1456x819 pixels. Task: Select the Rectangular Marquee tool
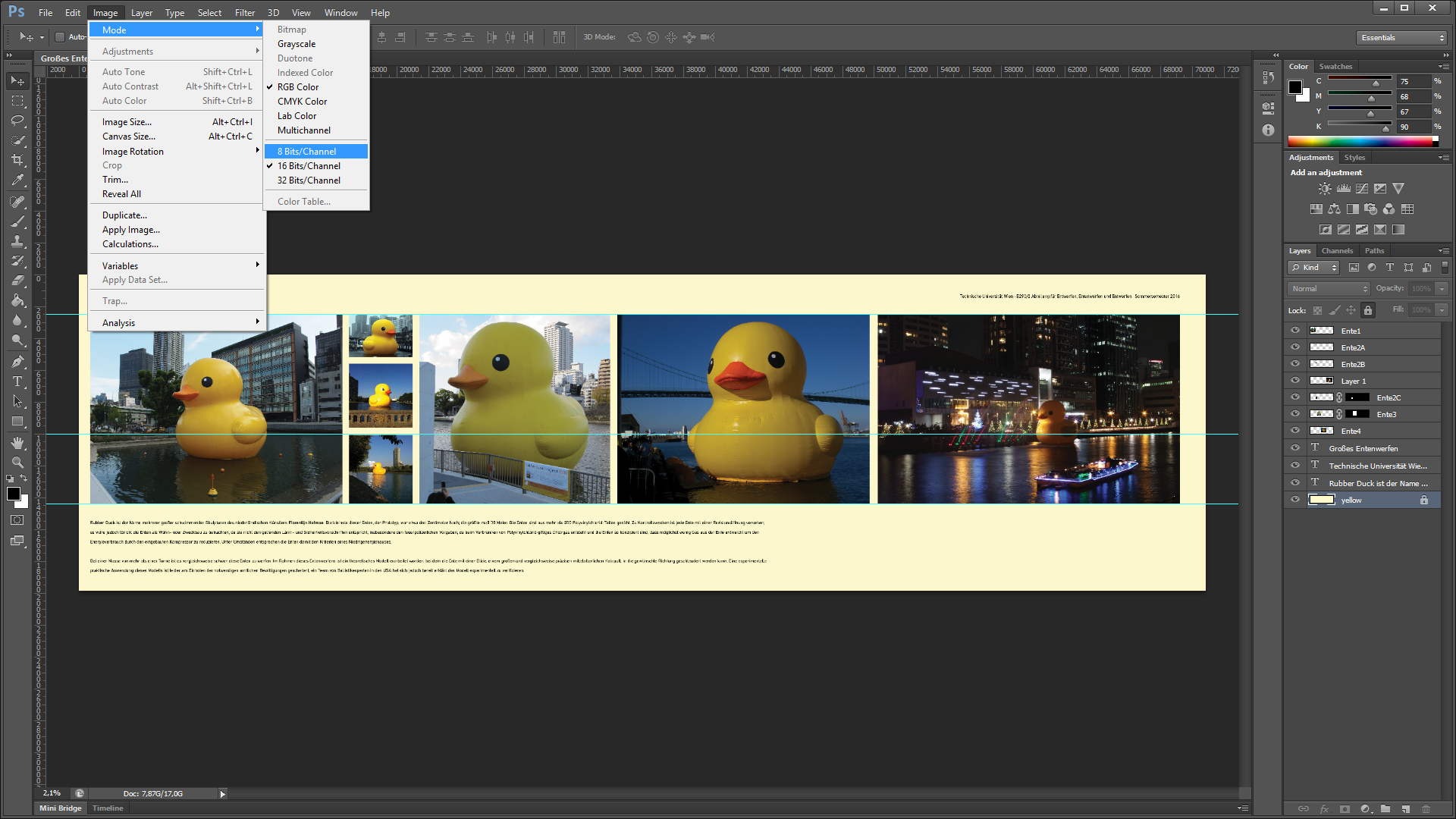(17, 100)
